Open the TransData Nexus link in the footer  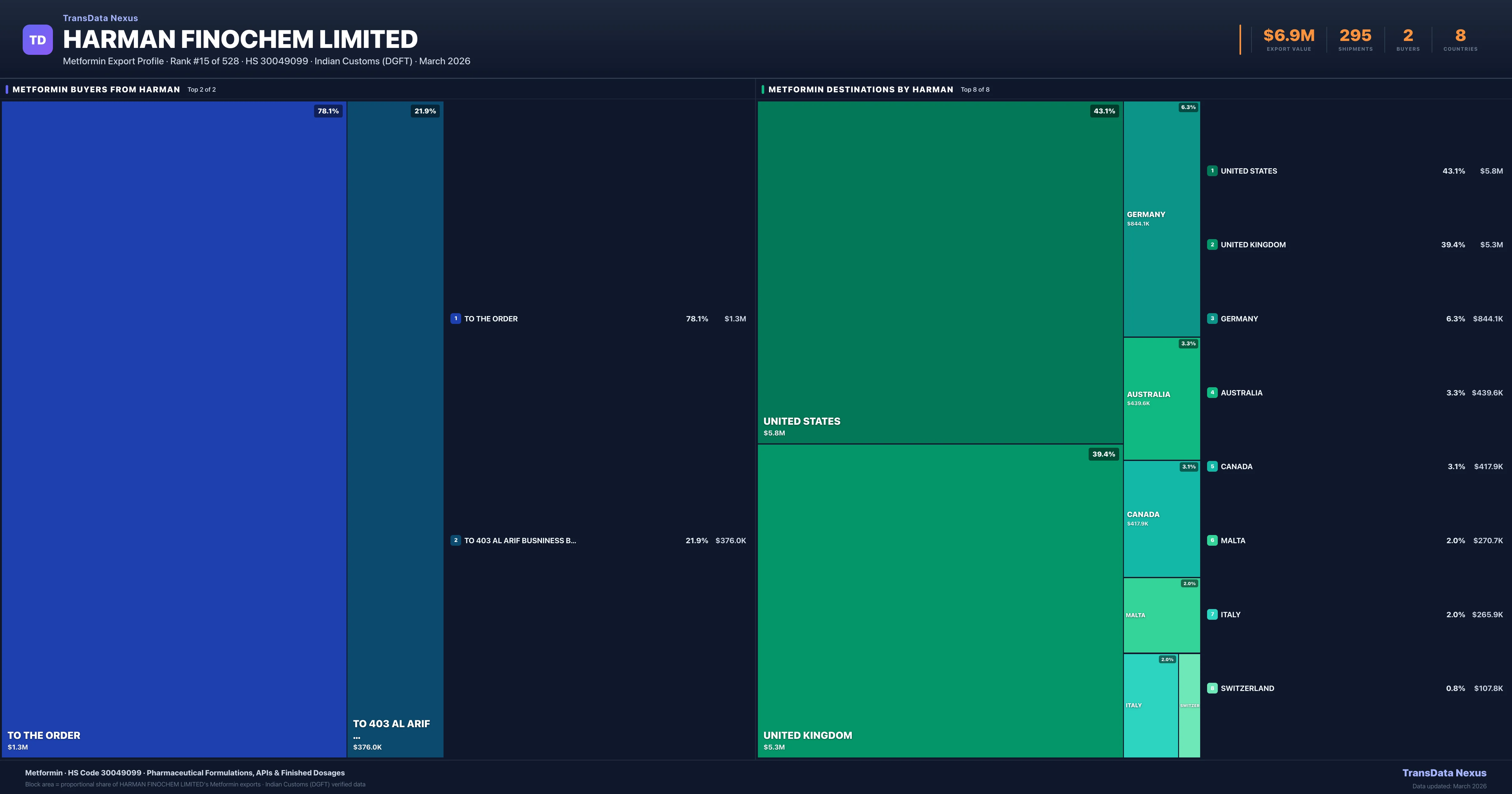tap(1444, 773)
